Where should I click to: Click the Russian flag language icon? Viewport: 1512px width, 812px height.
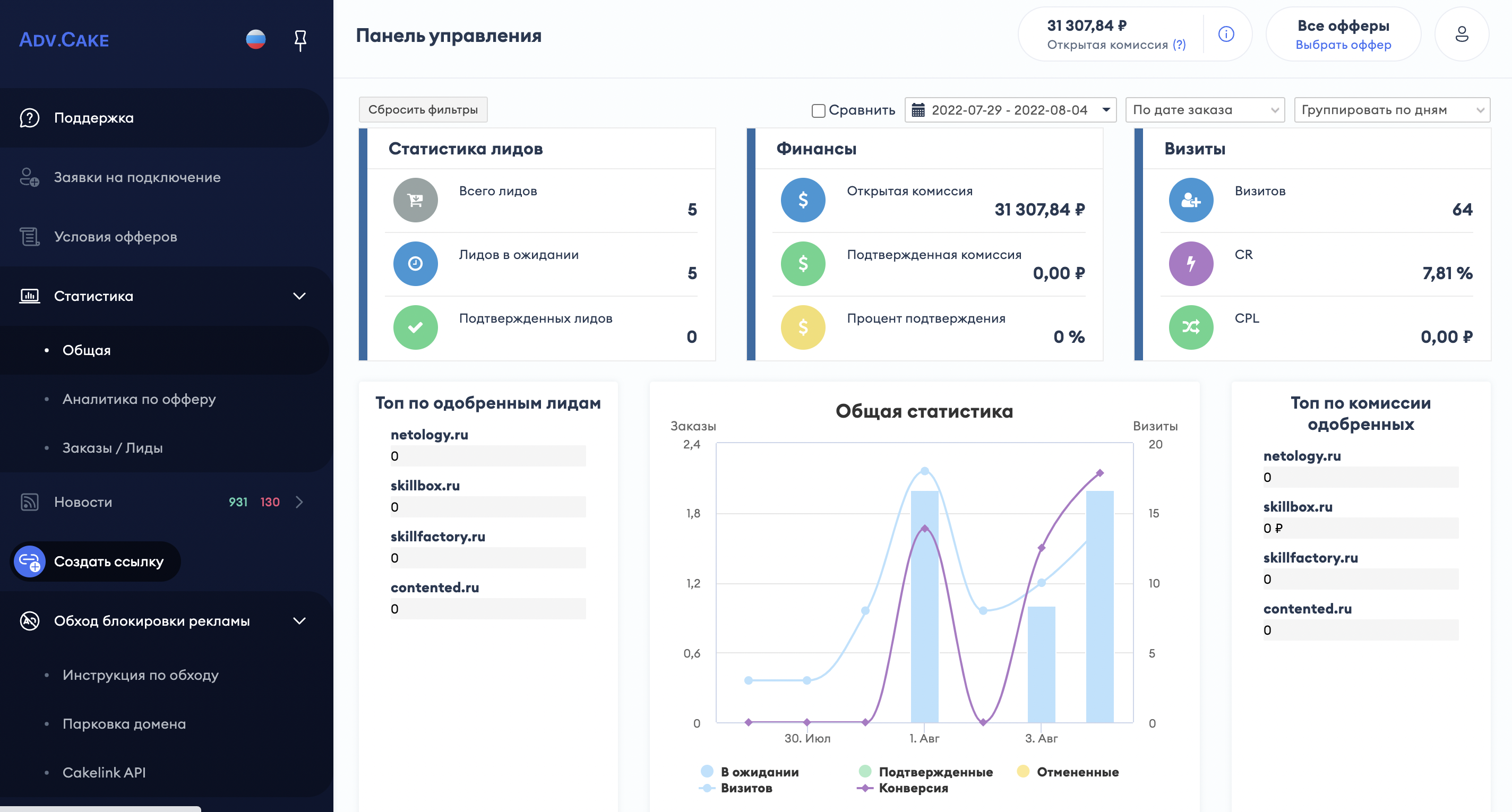click(255, 39)
